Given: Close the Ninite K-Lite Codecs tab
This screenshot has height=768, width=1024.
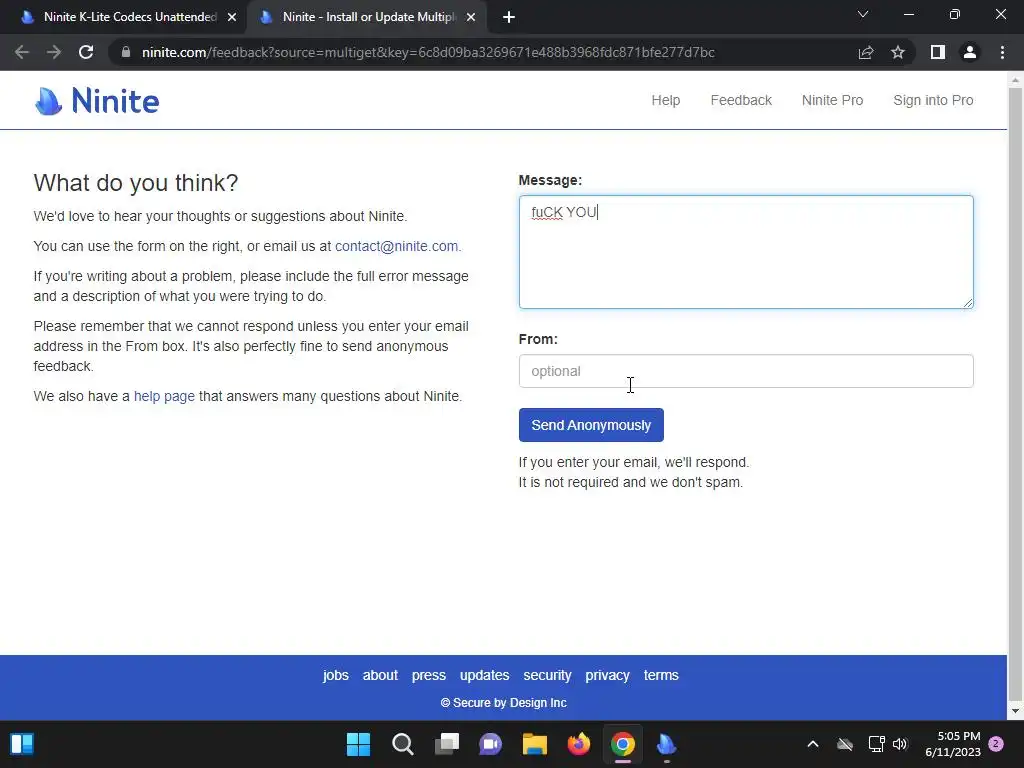Looking at the screenshot, I should 232,18.
